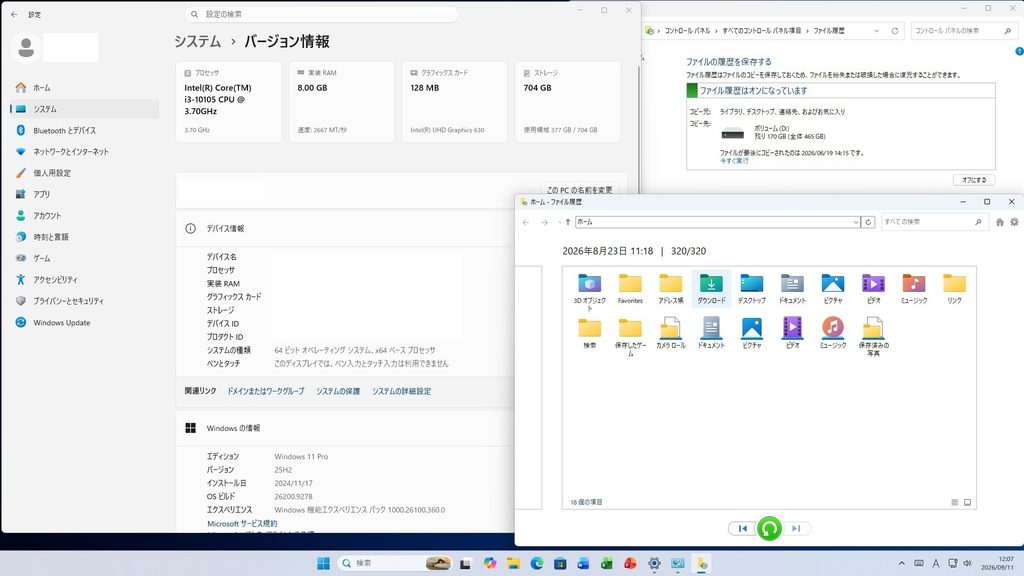Open the デスクトップ folder
Viewport: 1024px width, 576px height.
pyautogui.click(x=752, y=289)
